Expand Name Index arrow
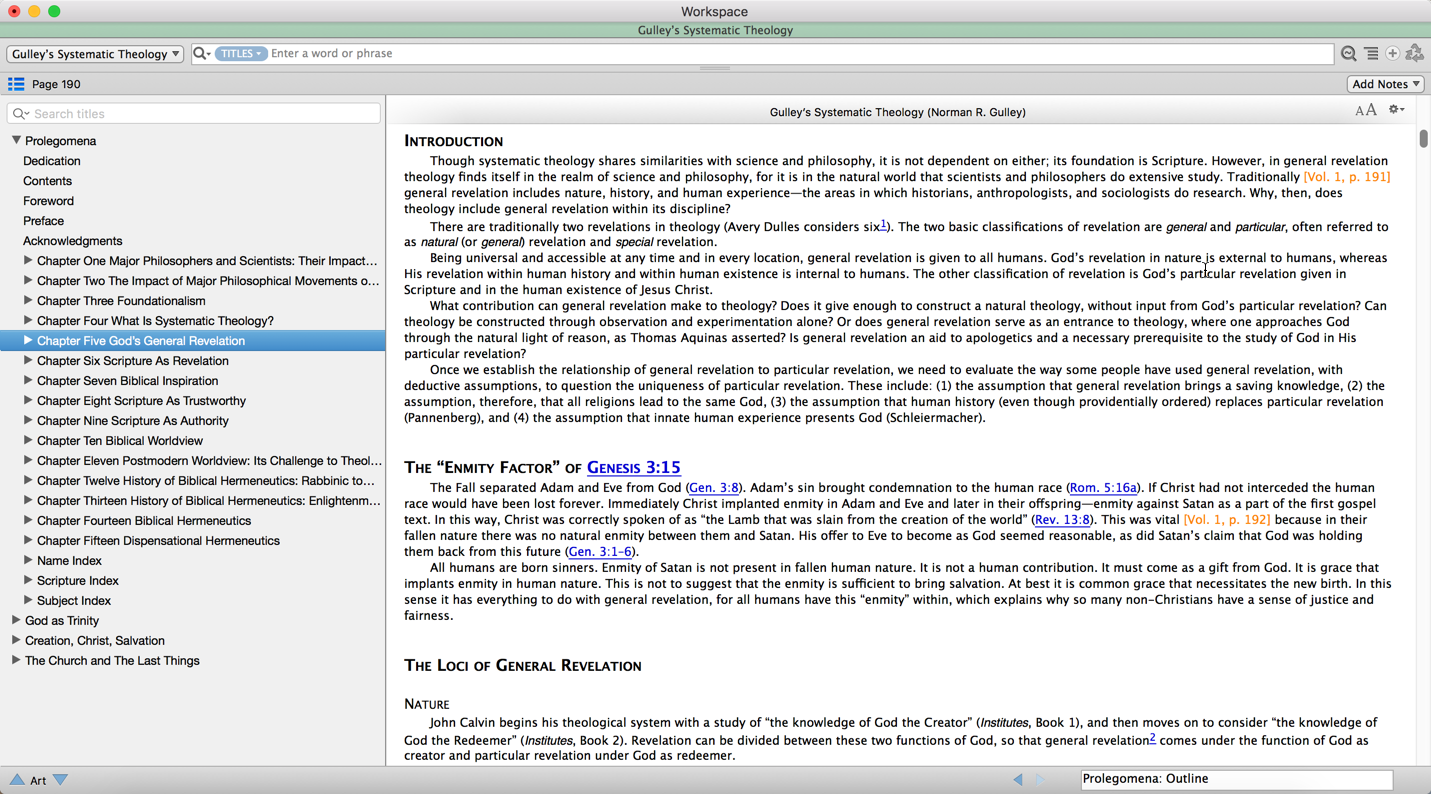The width and height of the screenshot is (1431, 794). click(x=28, y=560)
